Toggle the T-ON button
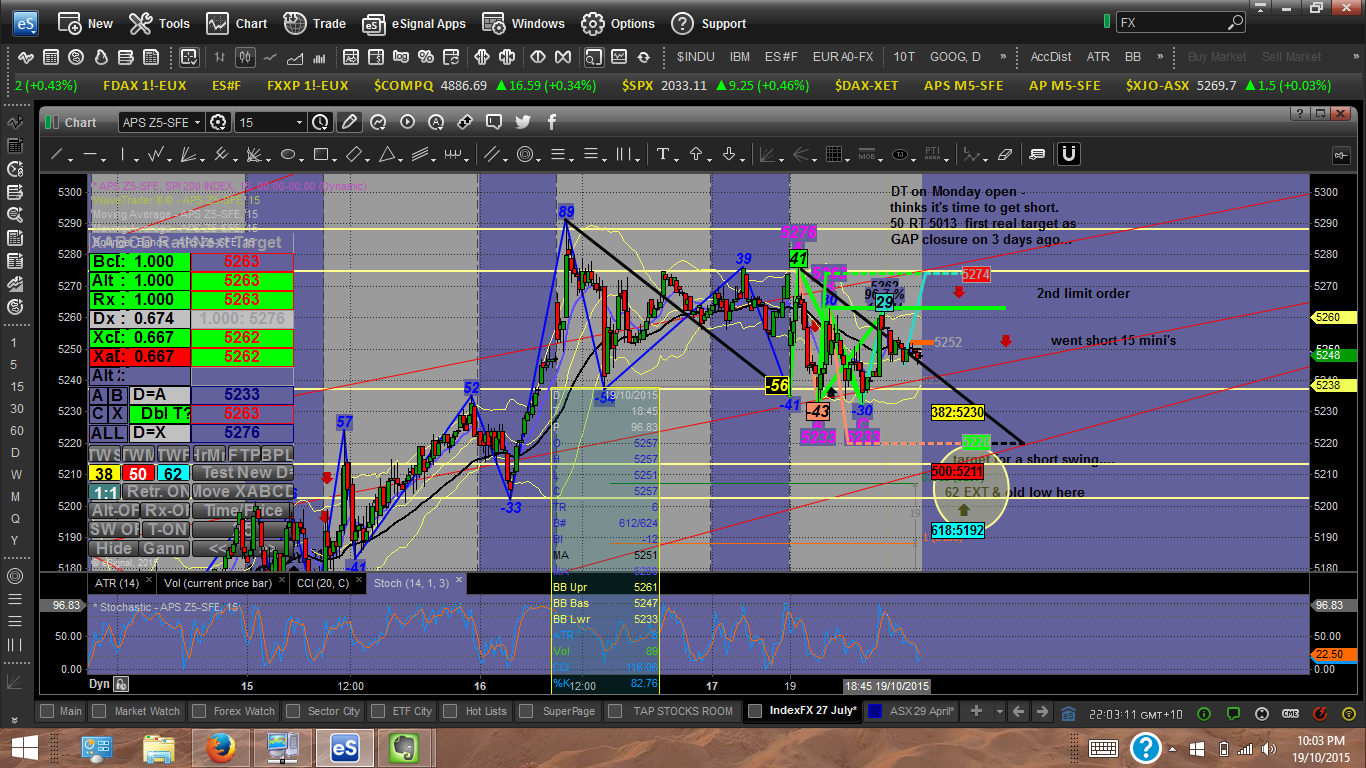1366x768 pixels. click(x=166, y=529)
